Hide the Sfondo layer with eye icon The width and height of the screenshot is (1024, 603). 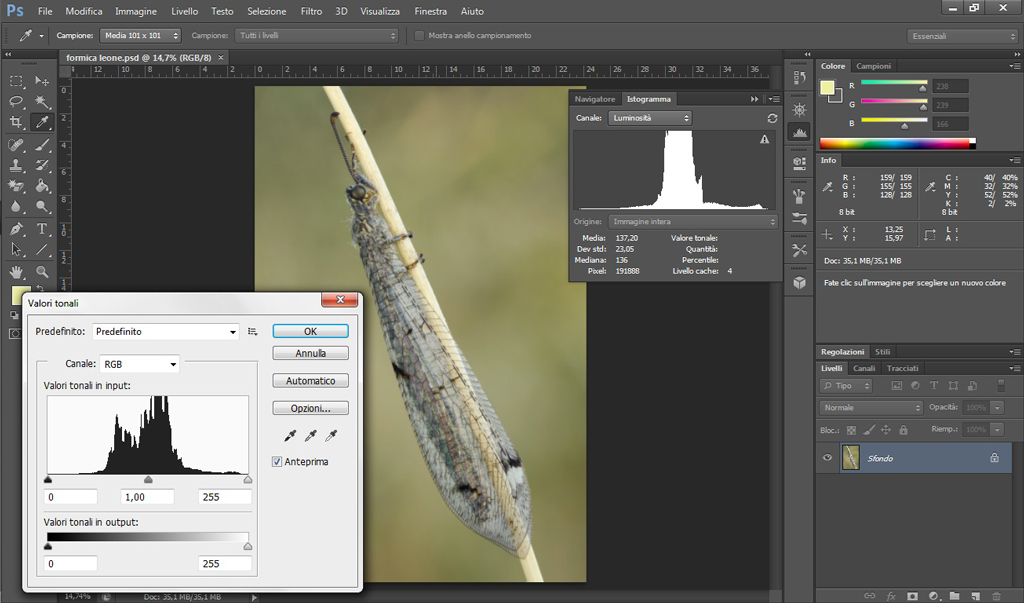point(827,458)
